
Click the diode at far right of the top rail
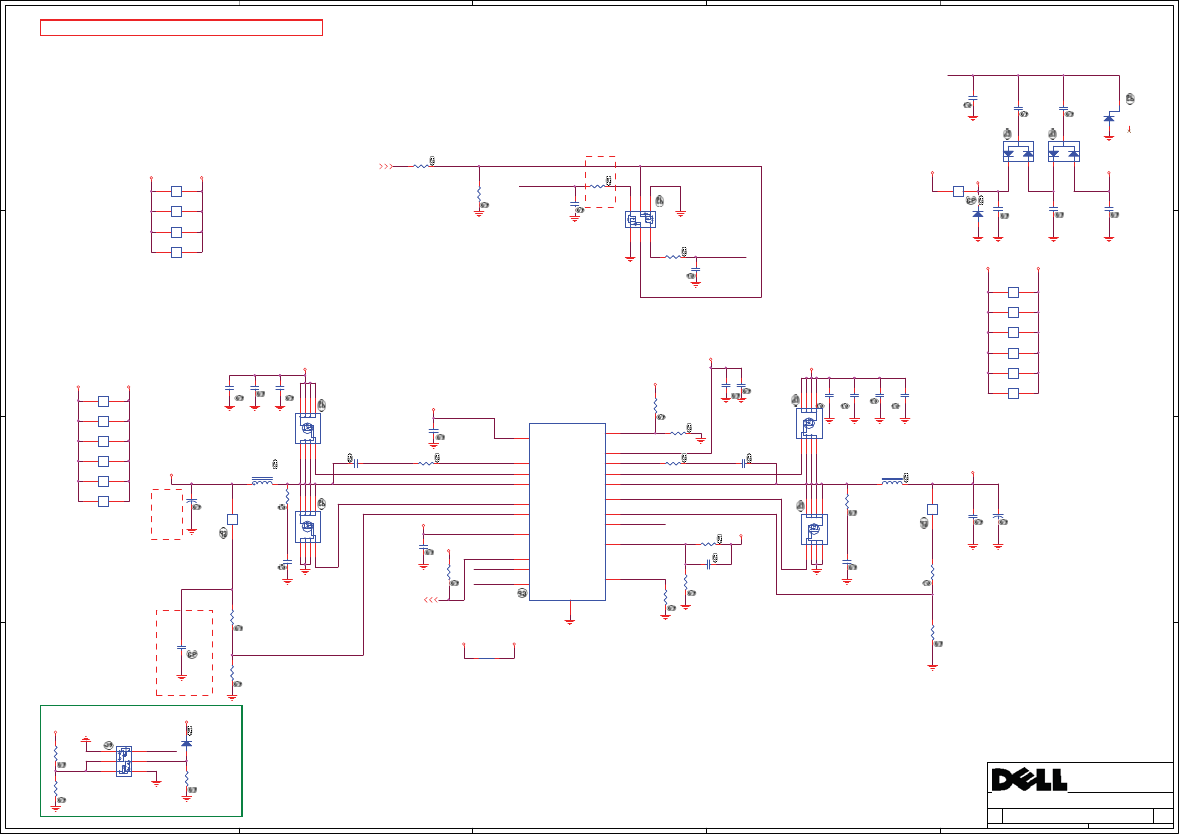[x=1108, y=118]
